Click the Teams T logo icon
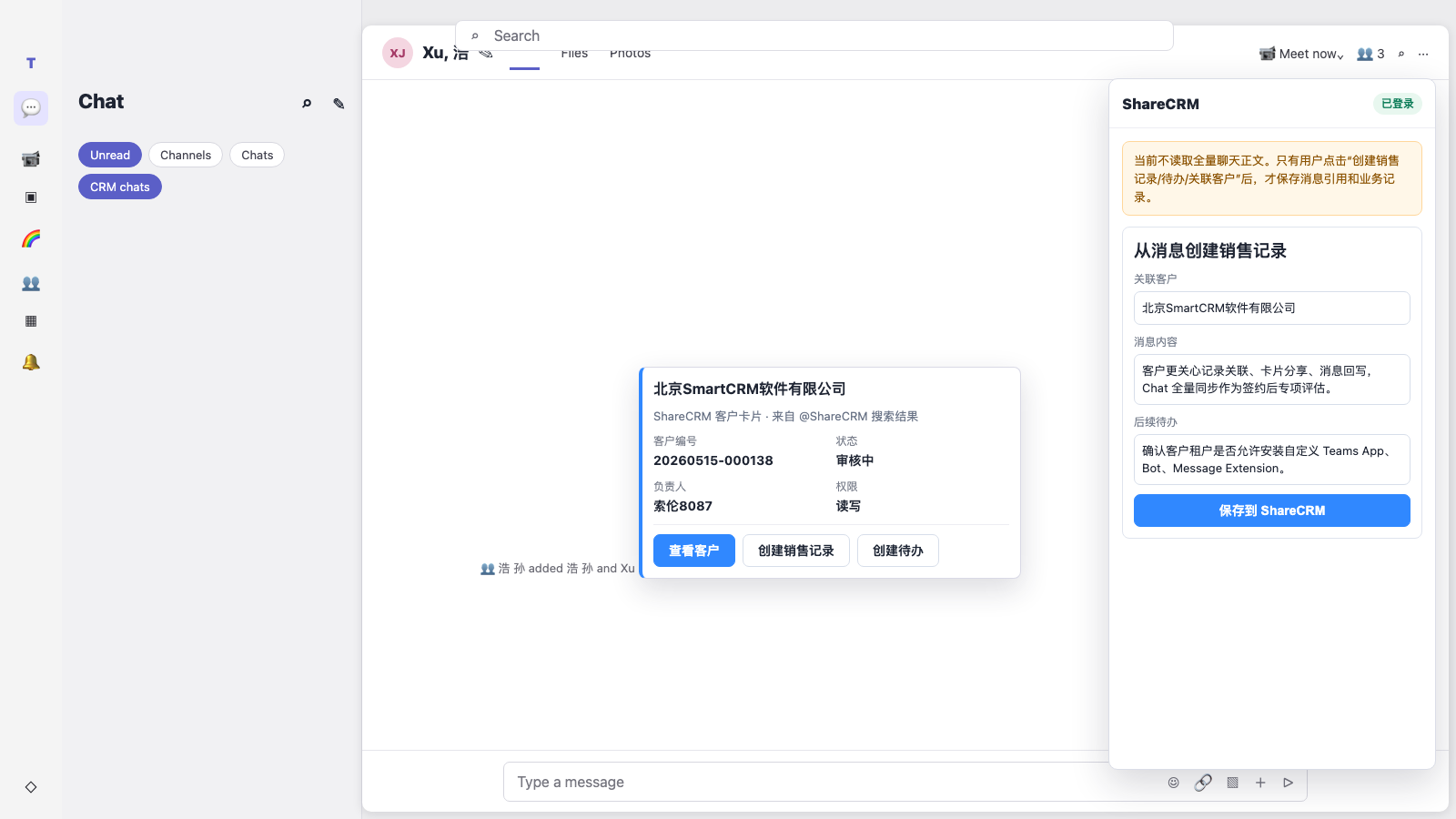1456x819 pixels. 31,63
